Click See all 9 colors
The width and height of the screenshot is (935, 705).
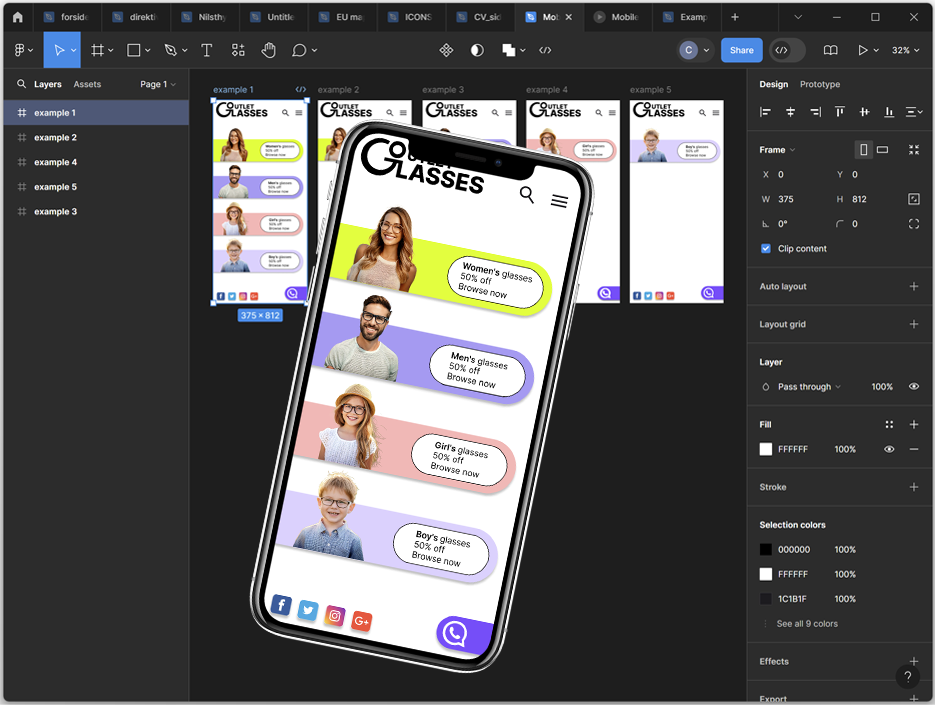pyautogui.click(x=809, y=624)
